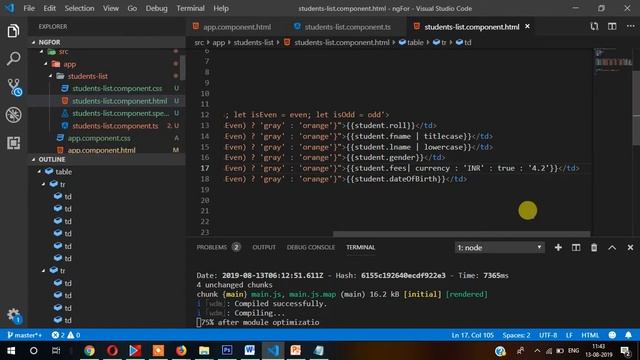Select the Terminal panel tab
Viewport: 640px width, 360px height.
click(360, 247)
